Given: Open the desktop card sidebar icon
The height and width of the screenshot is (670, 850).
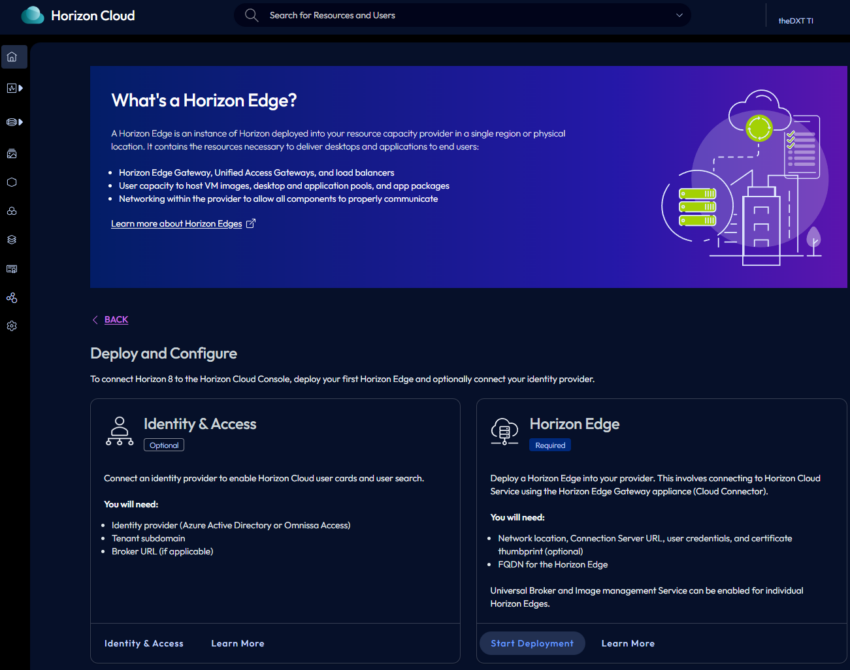Looking at the screenshot, I should click(12, 269).
